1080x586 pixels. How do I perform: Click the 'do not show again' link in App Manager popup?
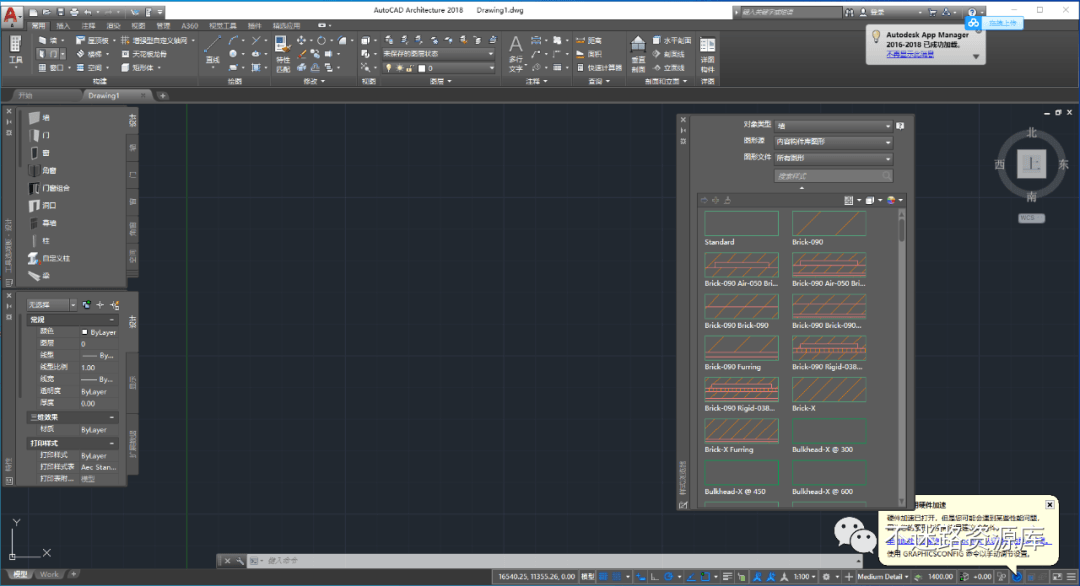910,54
